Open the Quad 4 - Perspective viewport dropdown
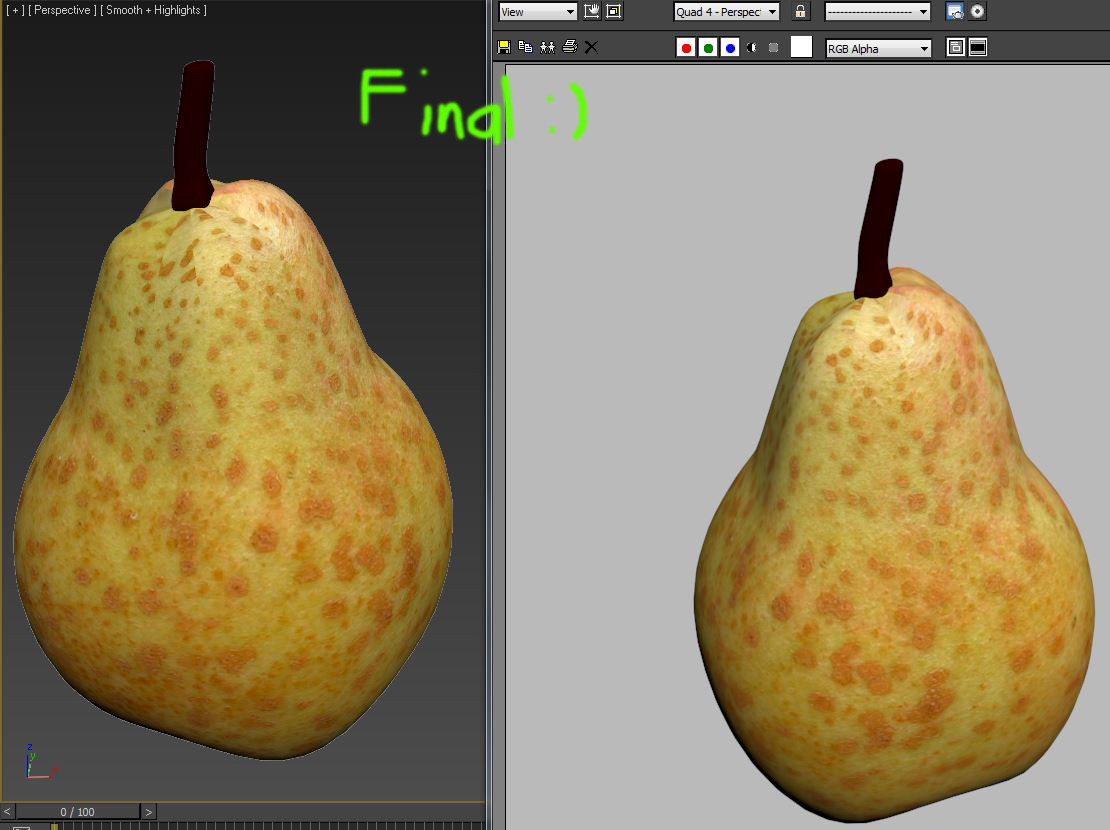The width and height of the screenshot is (1110, 830). coord(726,11)
